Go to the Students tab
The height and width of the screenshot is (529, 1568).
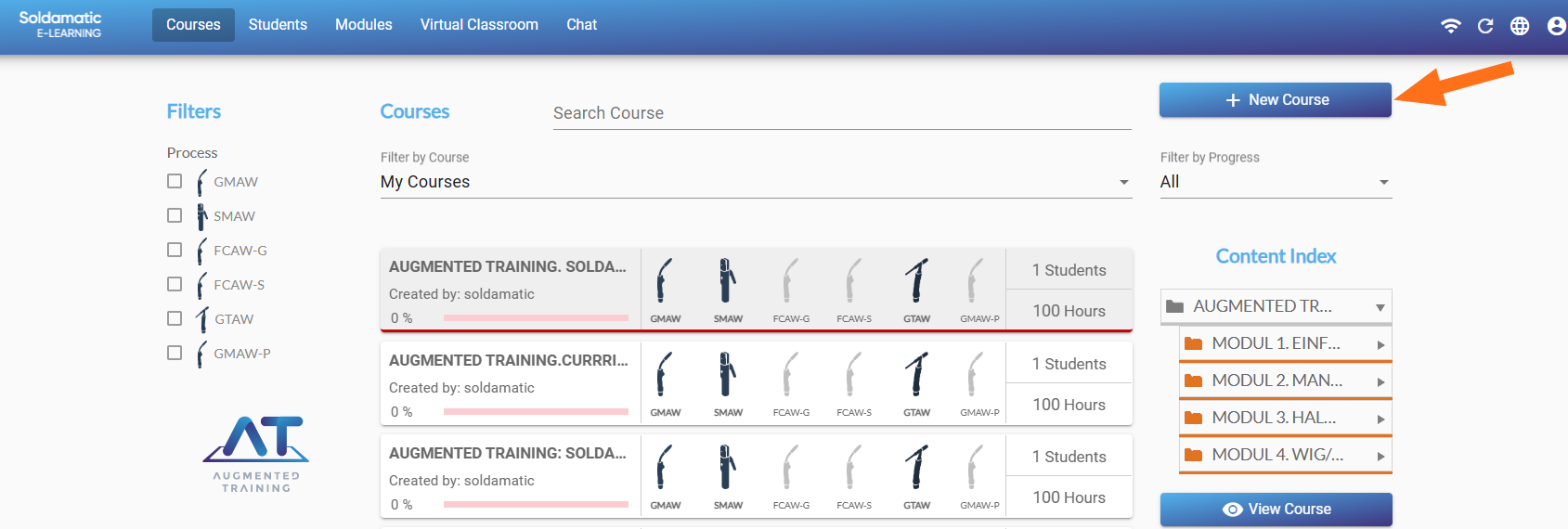click(x=278, y=25)
